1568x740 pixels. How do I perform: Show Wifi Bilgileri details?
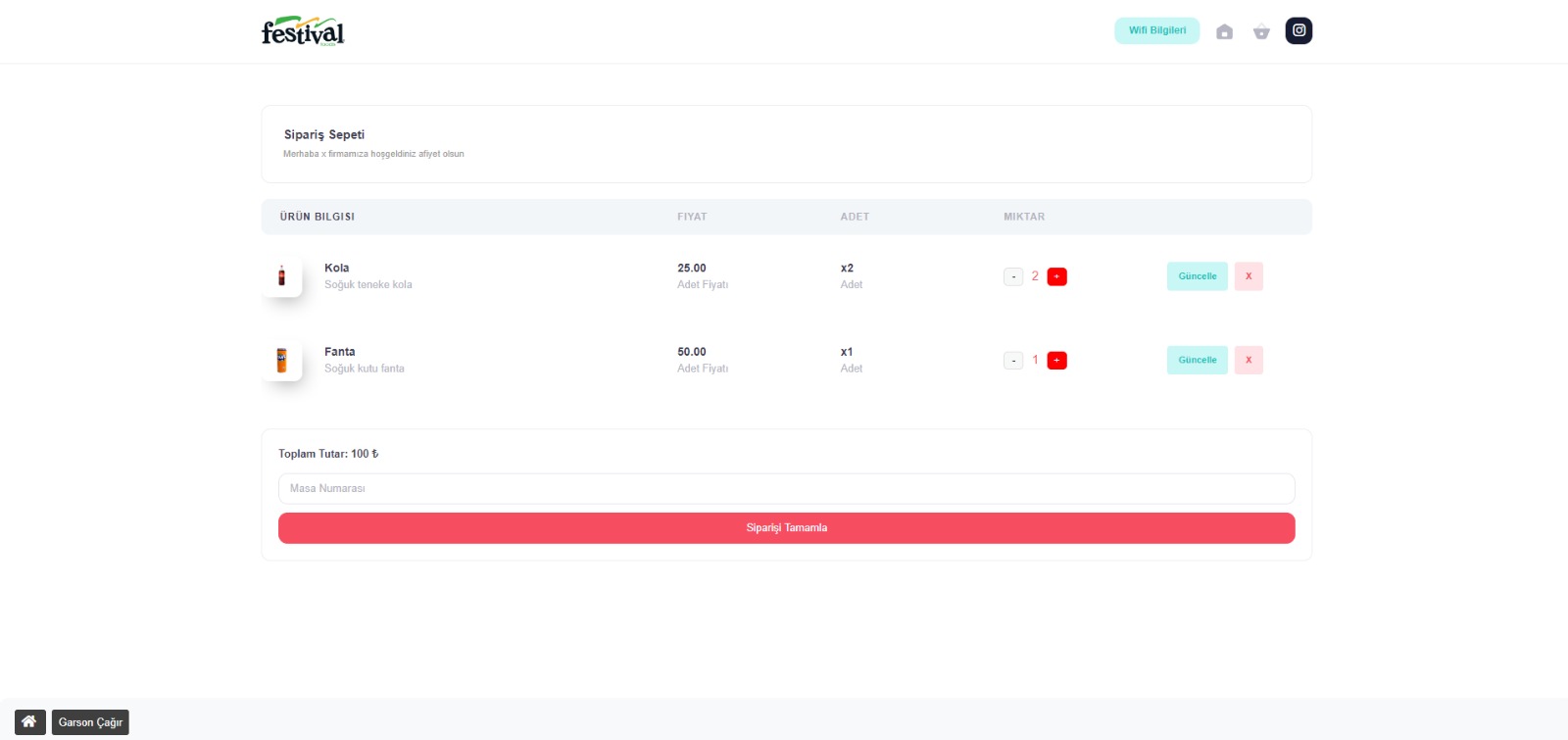1156,30
